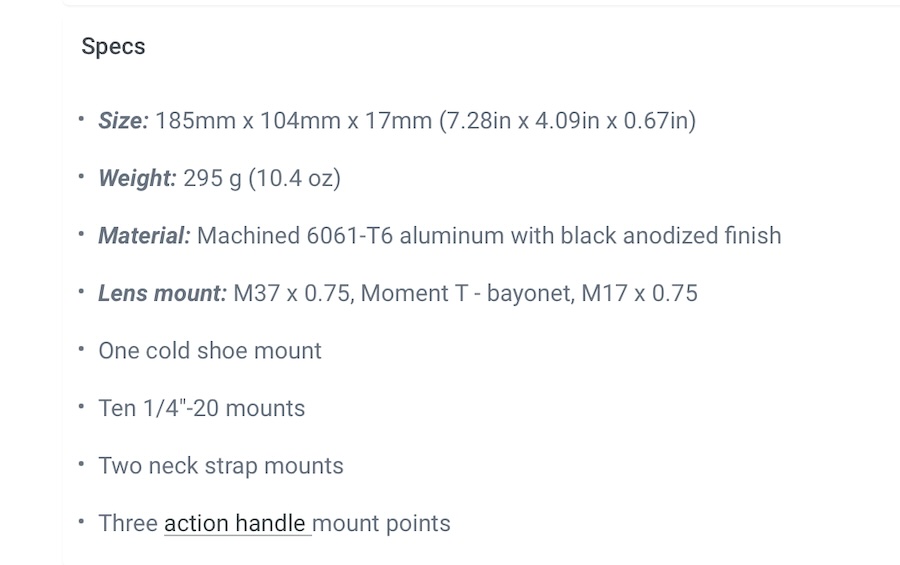This screenshot has width=900, height=565.
Task: Click the black anodized finish text
Action: [x=671, y=235]
